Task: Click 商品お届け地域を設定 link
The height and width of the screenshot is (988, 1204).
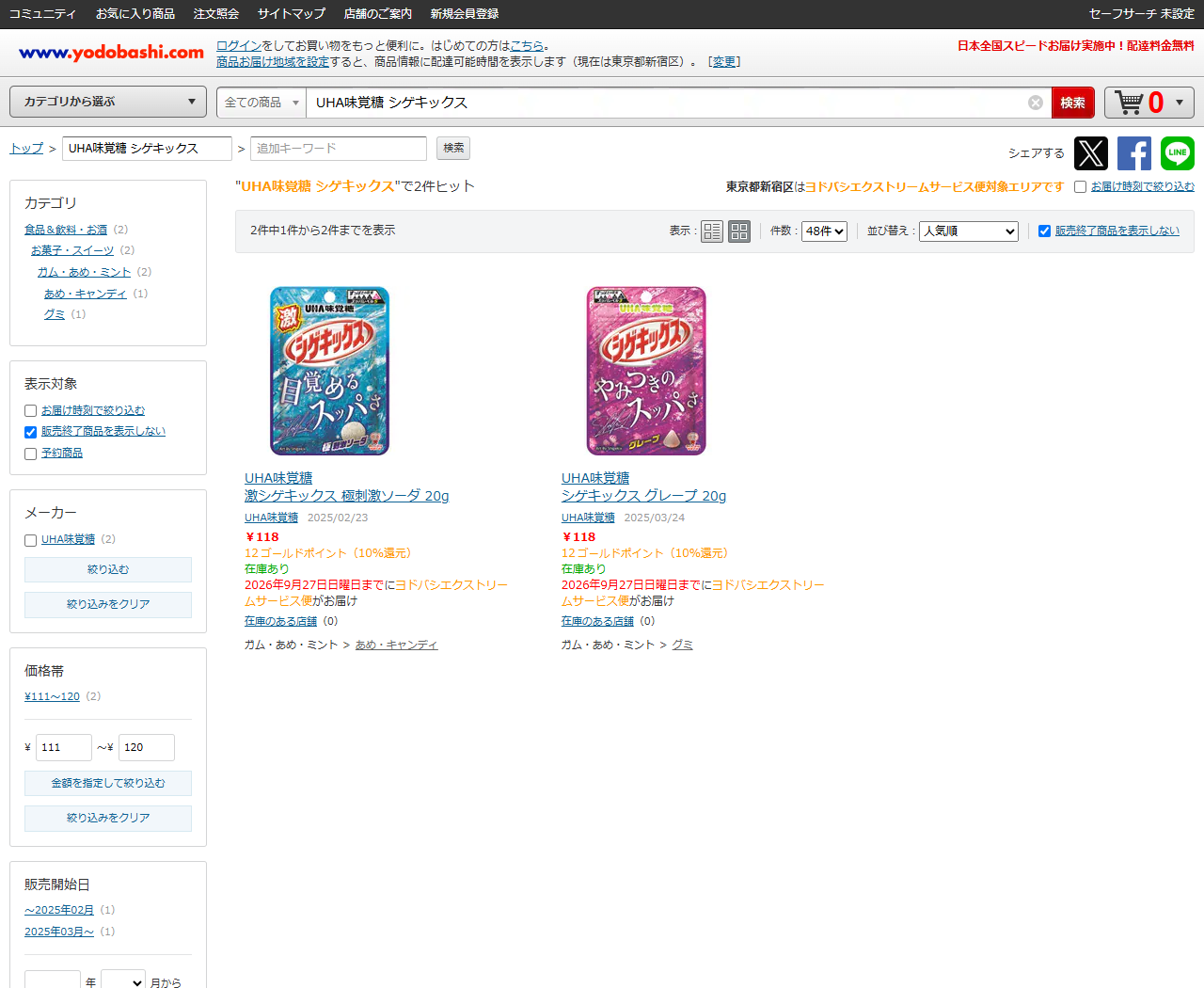Action: click(x=273, y=61)
